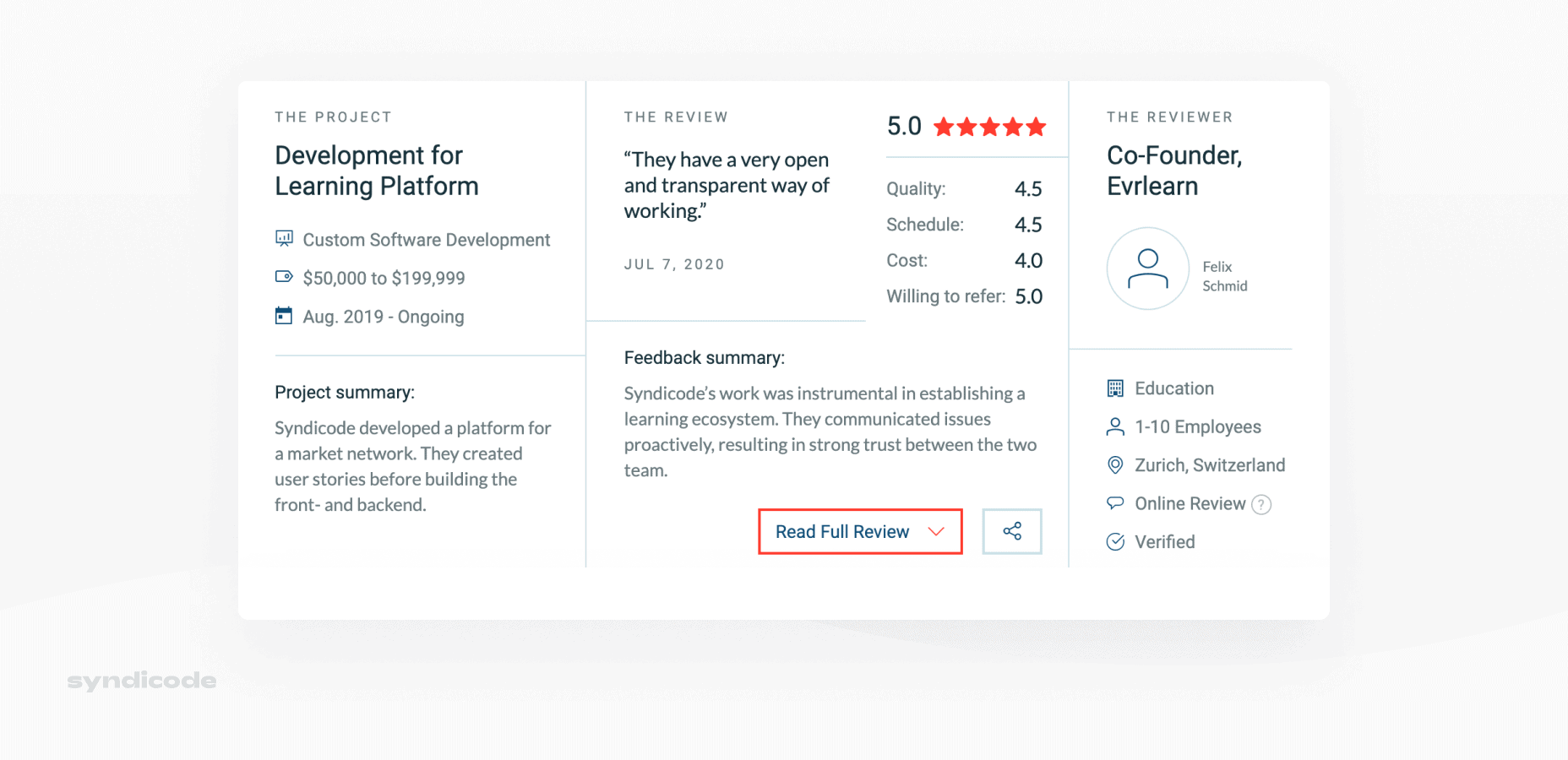Click the Online Review label
Image resolution: width=1568 pixels, height=760 pixels.
coord(1190,504)
